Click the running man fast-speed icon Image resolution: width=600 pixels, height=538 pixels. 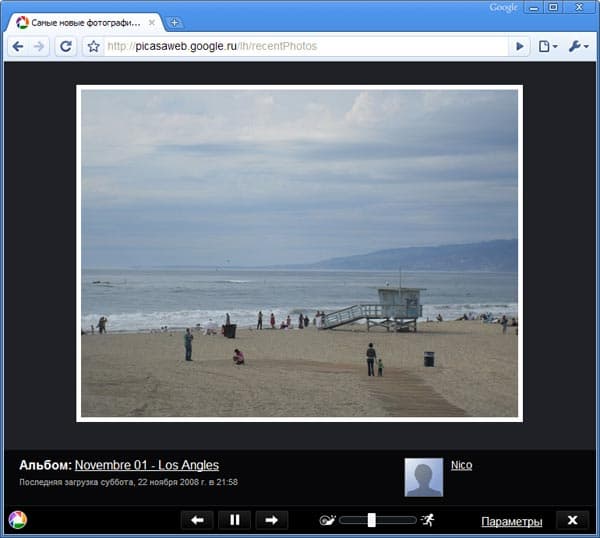[x=428, y=520]
